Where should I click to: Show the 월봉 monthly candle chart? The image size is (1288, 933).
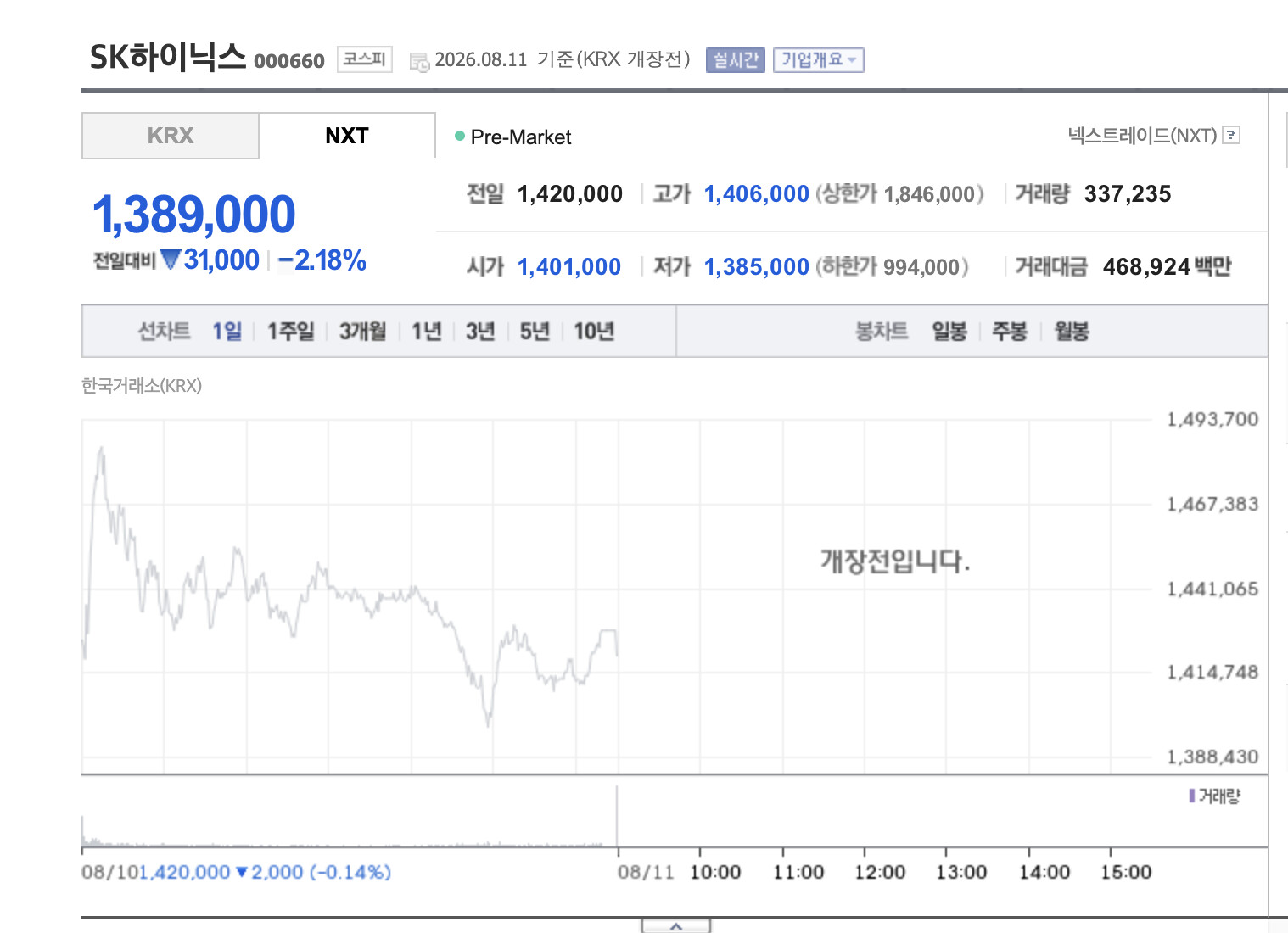click(1072, 331)
